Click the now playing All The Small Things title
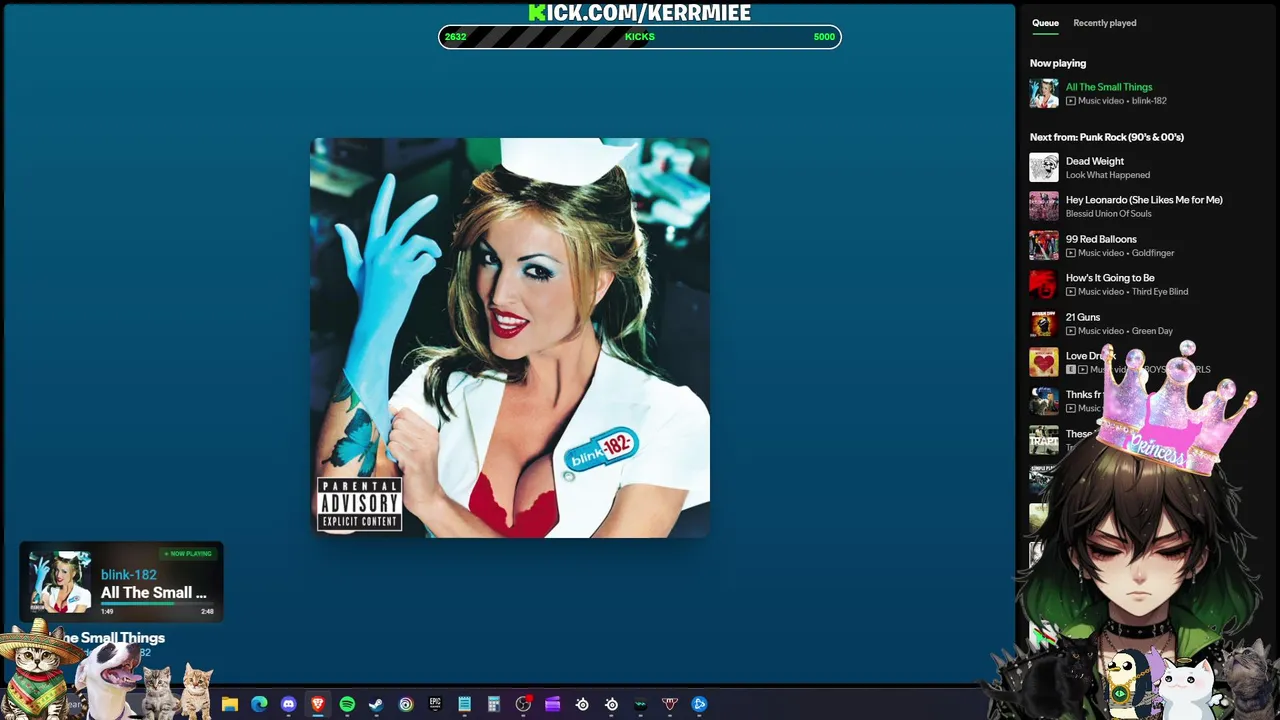This screenshot has height=720, width=1280. (1109, 87)
